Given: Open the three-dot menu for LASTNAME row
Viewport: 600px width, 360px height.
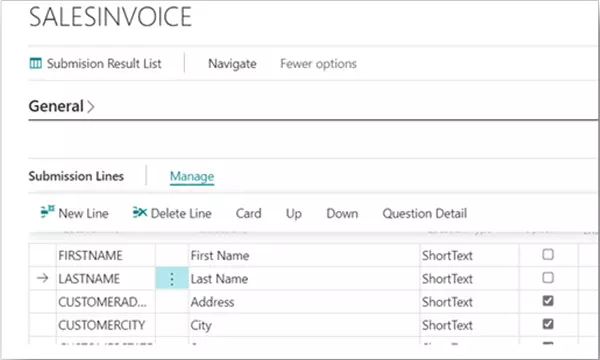Looking at the screenshot, I should pos(172,279).
